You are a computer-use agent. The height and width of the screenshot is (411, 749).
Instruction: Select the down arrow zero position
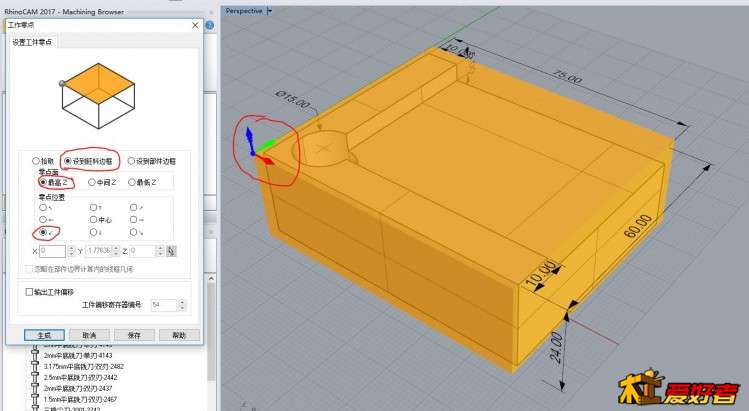(96, 232)
